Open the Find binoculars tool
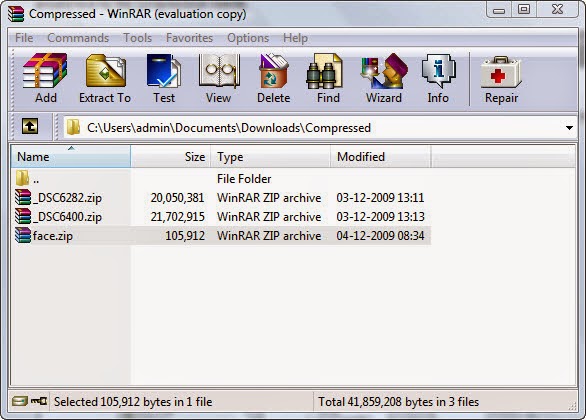 [324, 71]
